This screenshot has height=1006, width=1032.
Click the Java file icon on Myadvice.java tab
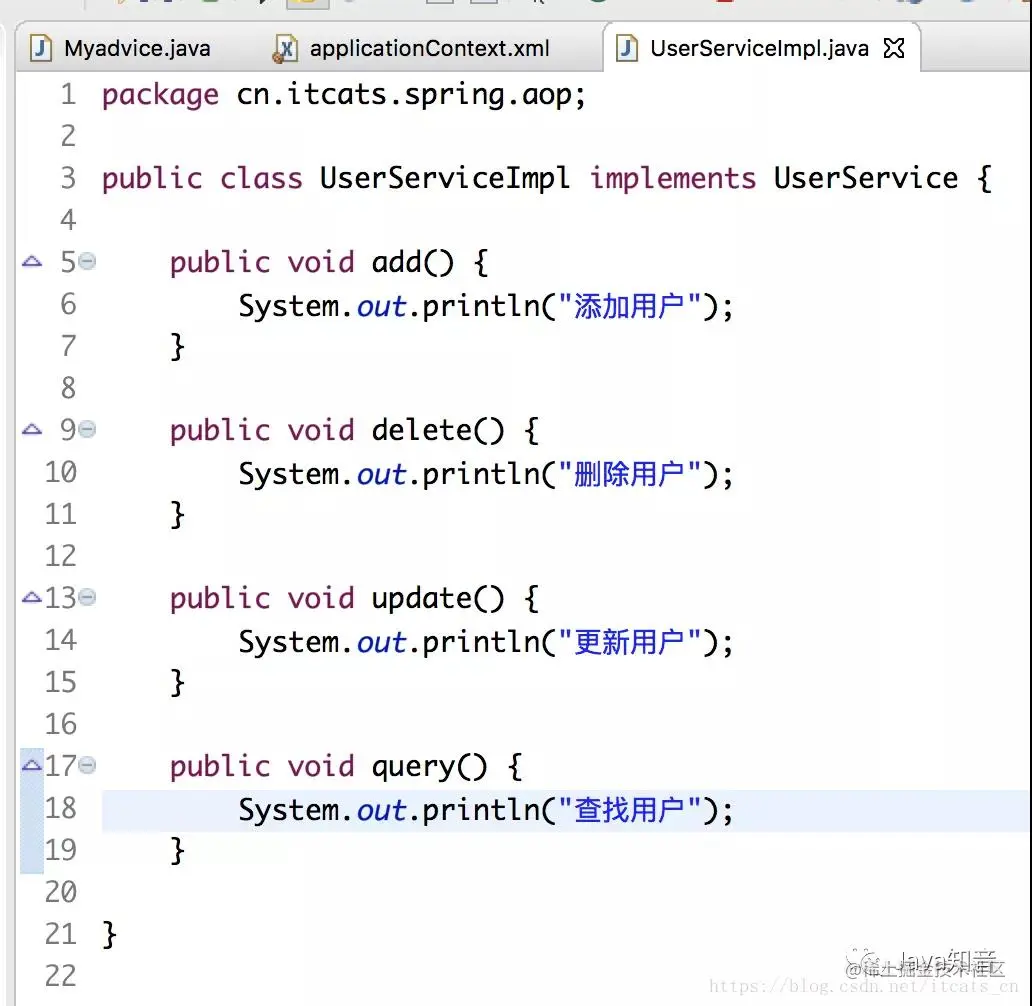point(41,49)
